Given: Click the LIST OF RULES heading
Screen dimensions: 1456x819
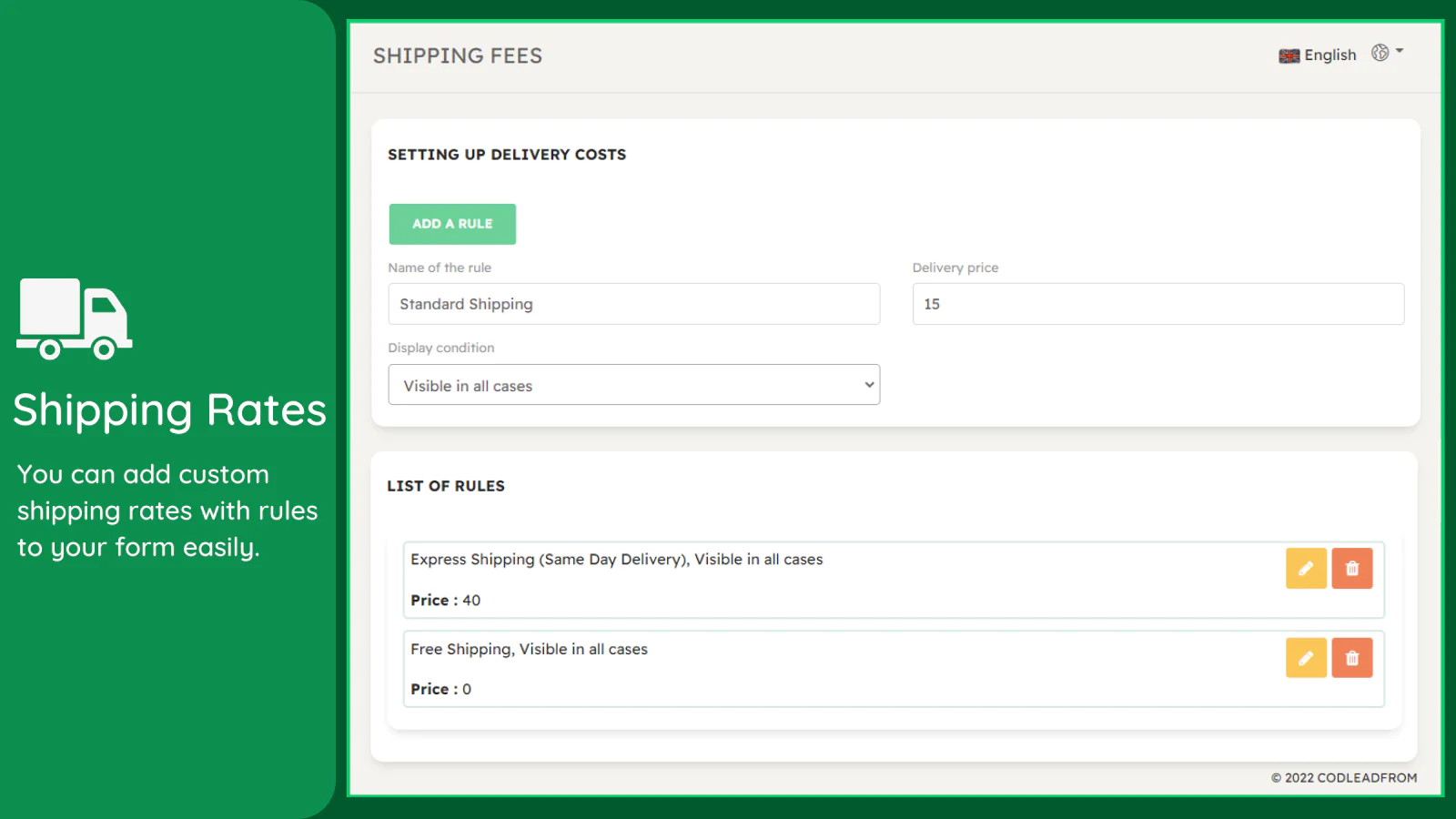Looking at the screenshot, I should coord(446,486).
